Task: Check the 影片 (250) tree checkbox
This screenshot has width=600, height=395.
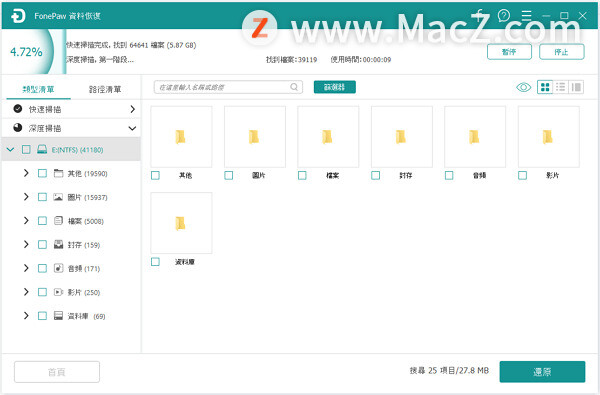Action: click(x=42, y=292)
